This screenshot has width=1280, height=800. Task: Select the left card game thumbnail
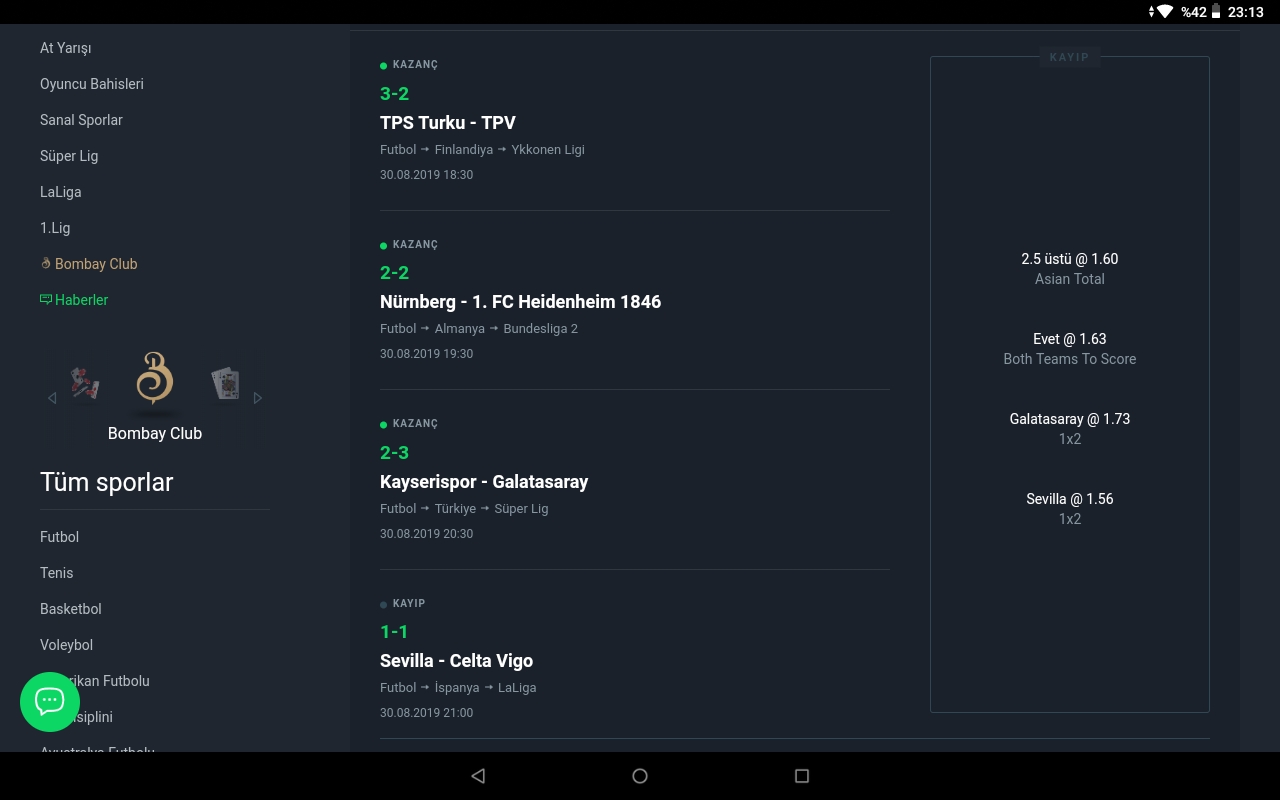85,383
